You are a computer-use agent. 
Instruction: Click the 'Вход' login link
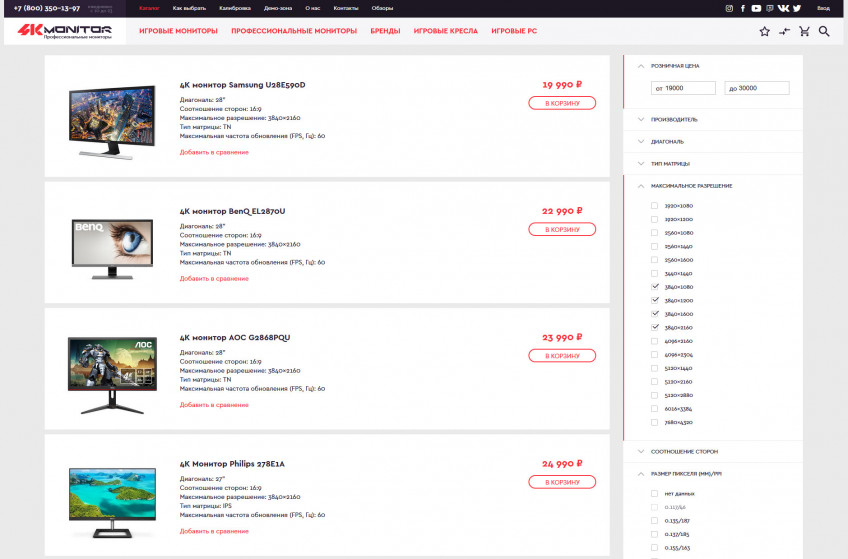[x=823, y=8]
